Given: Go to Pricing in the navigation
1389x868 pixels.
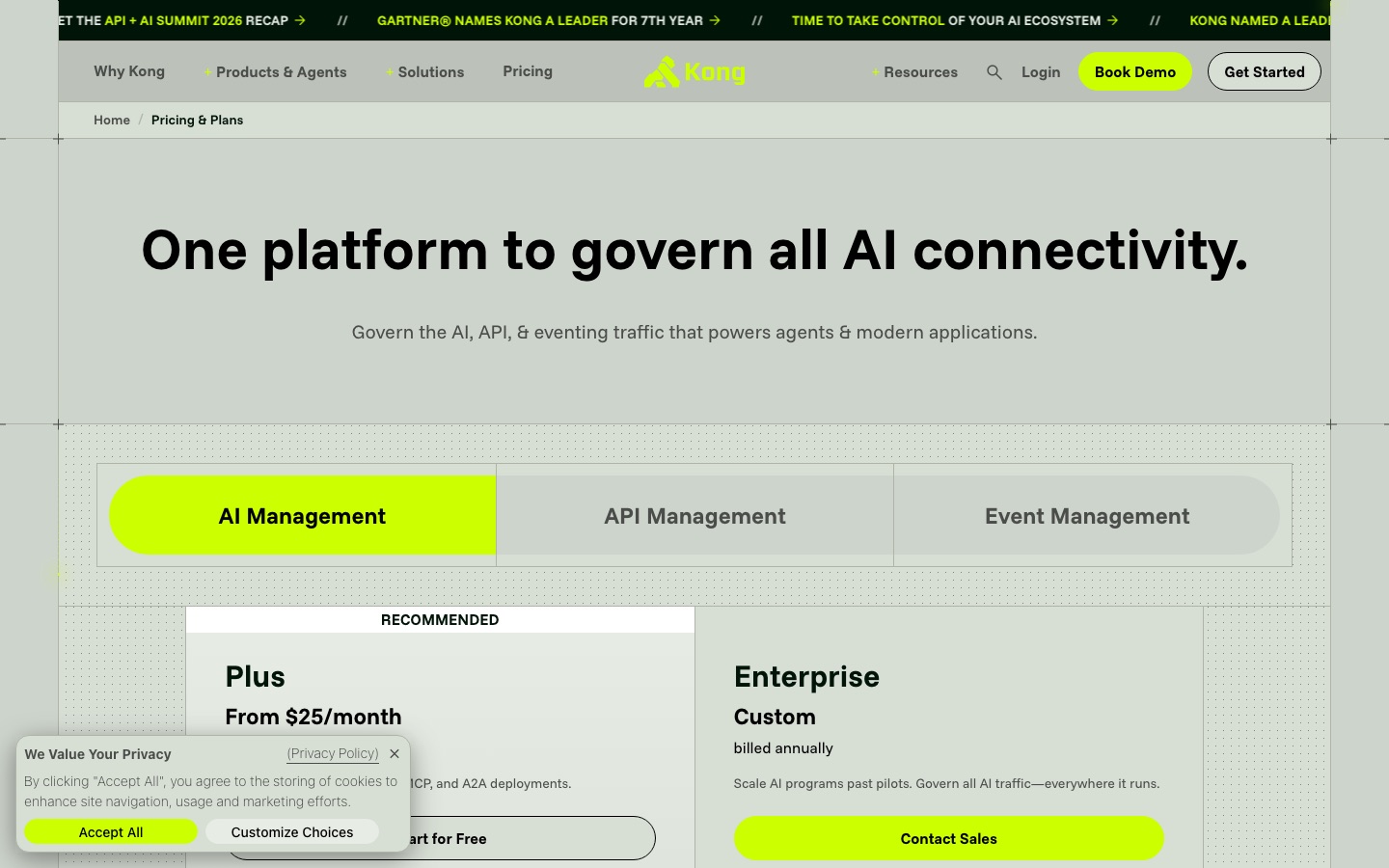Looking at the screenshot, I should coord(528,71).
